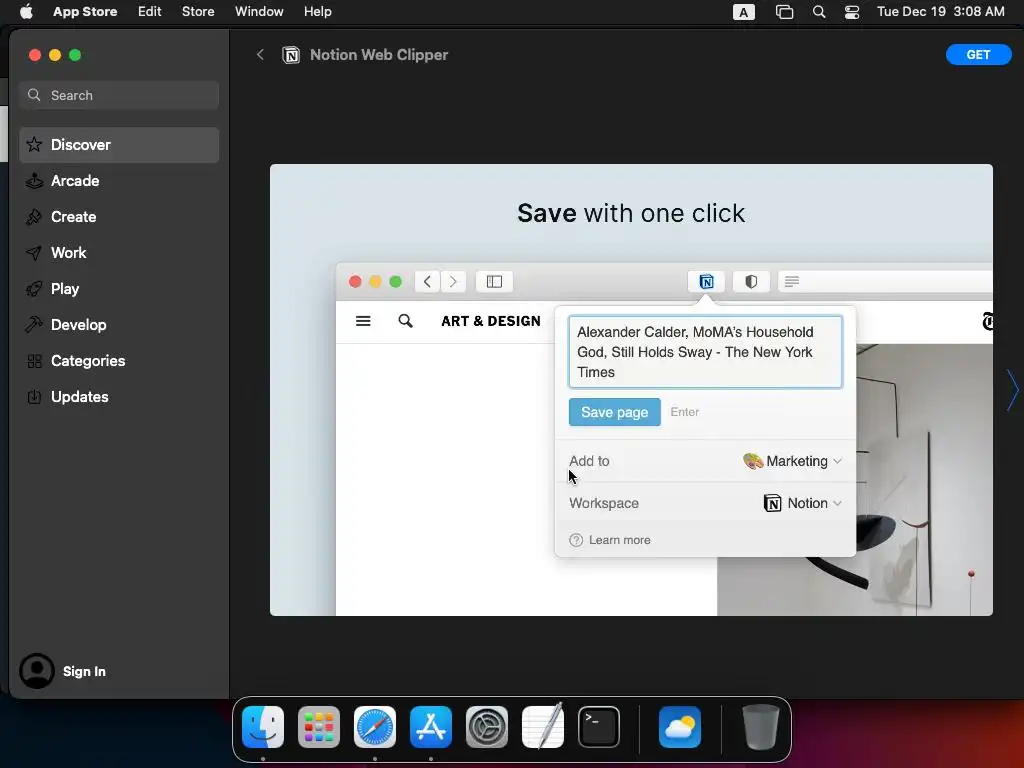Click the input source A icon in menu bar
This screenshot has height=768, width=1024.
743,12
